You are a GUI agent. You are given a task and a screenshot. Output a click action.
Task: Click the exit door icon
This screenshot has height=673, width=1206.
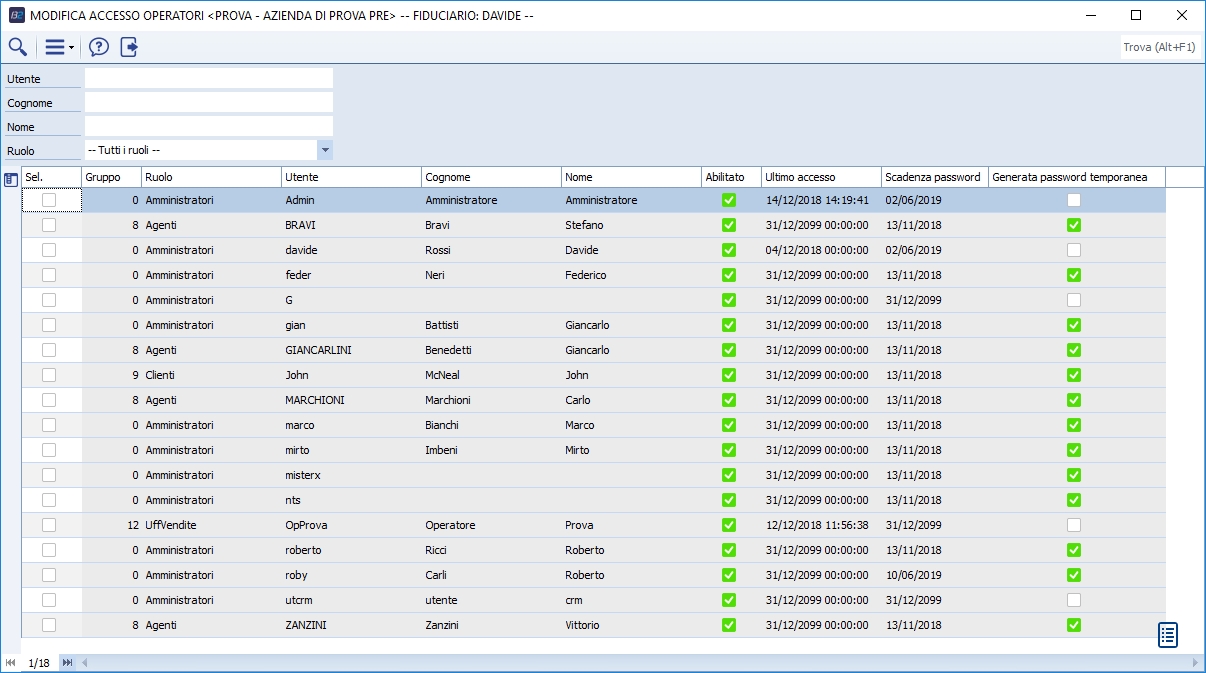(x=129, y=47)
